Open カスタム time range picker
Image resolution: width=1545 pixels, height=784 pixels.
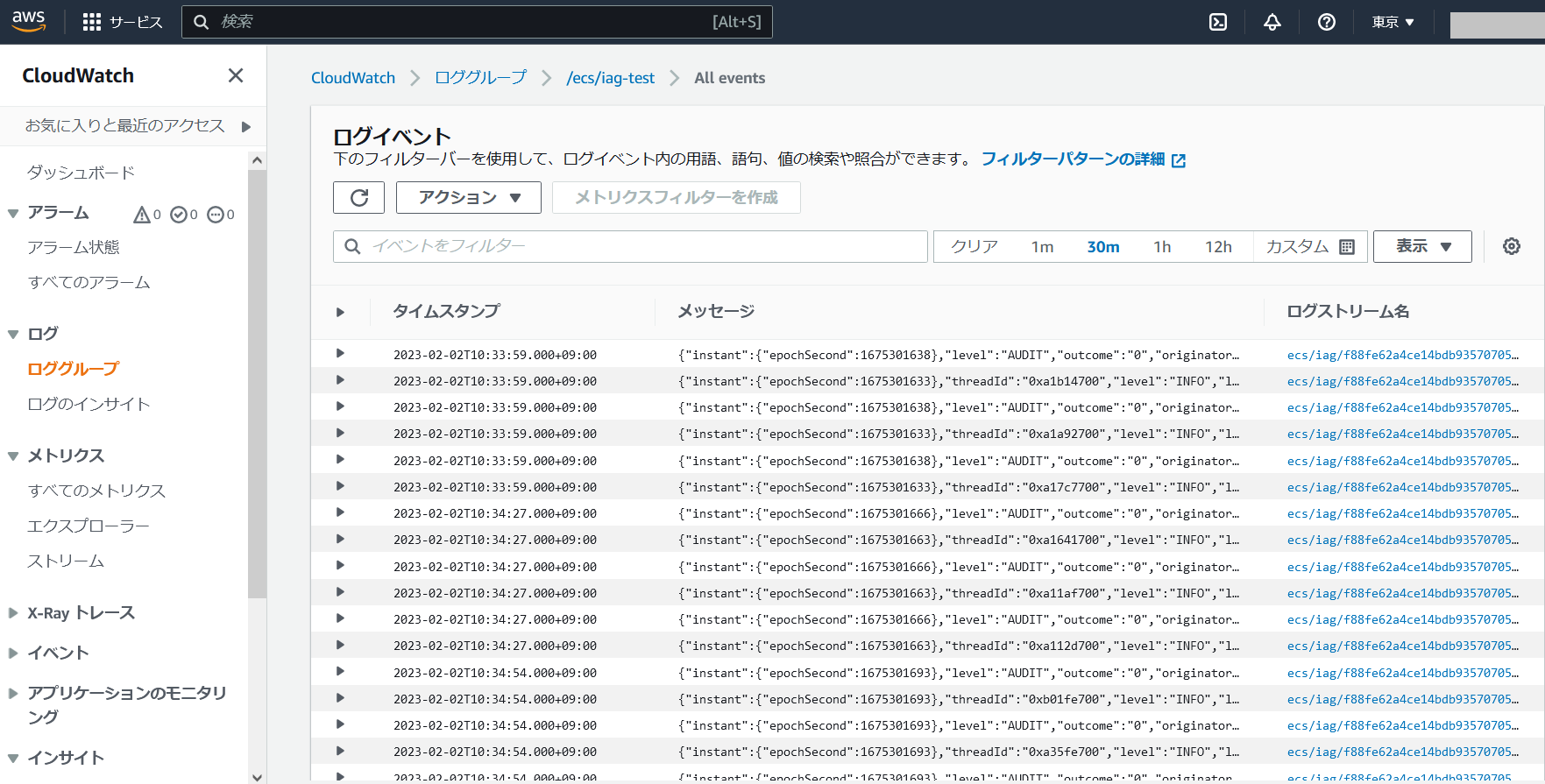(1310, 247)
